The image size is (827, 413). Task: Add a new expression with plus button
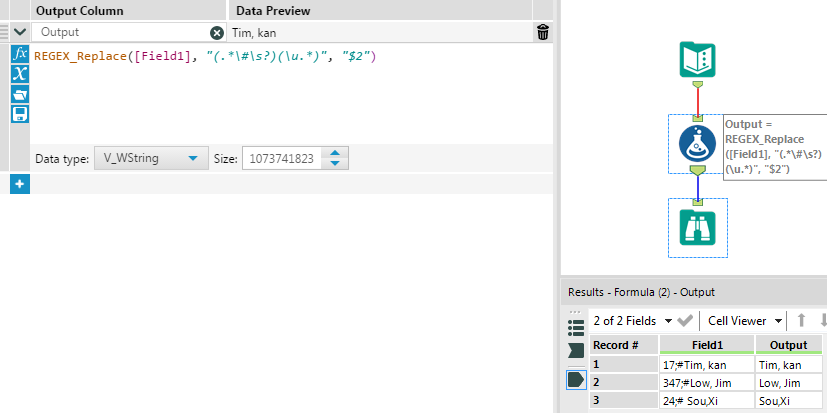tap(20, 184)
